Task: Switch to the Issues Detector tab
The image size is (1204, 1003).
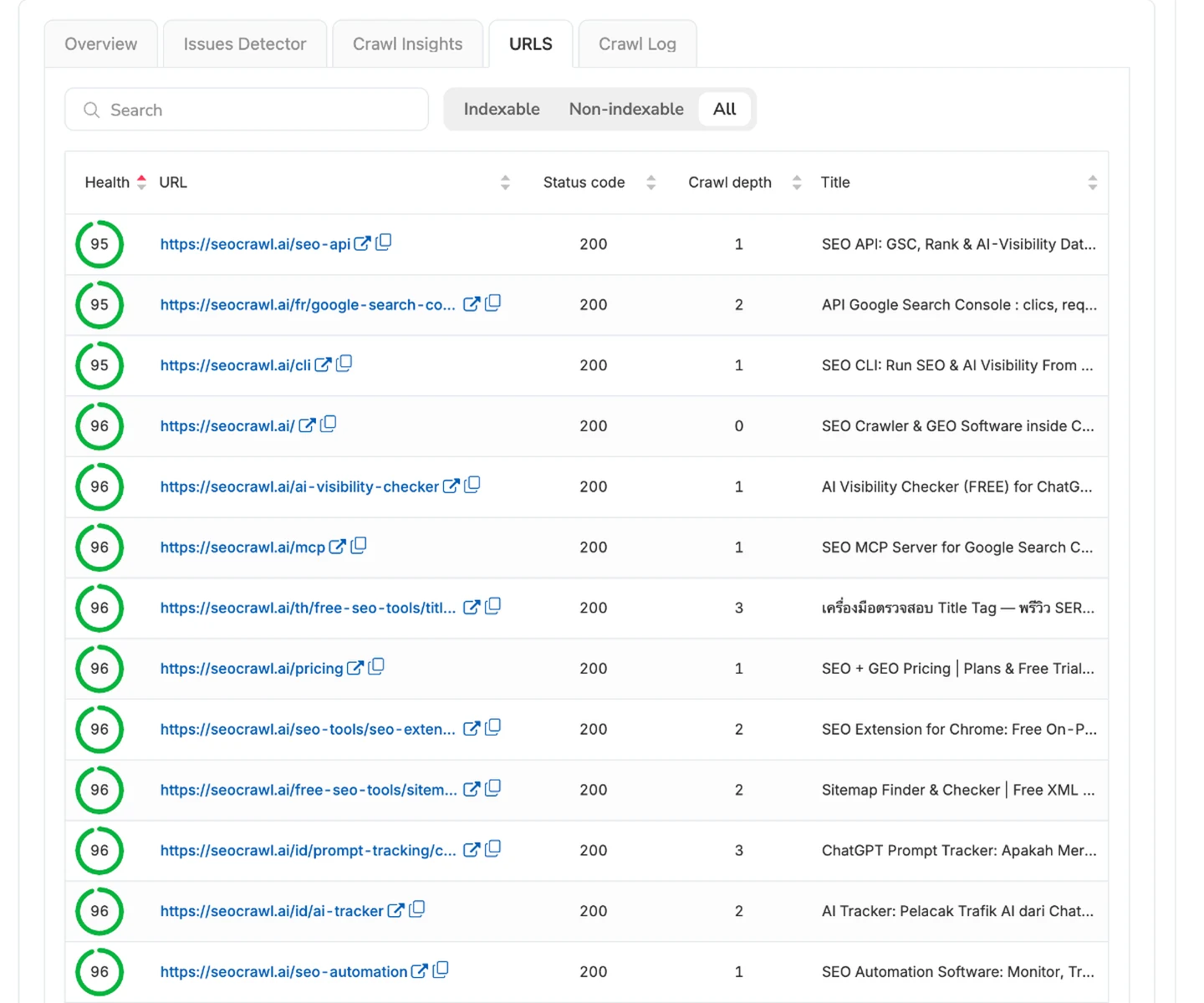Action: (245, 44)
